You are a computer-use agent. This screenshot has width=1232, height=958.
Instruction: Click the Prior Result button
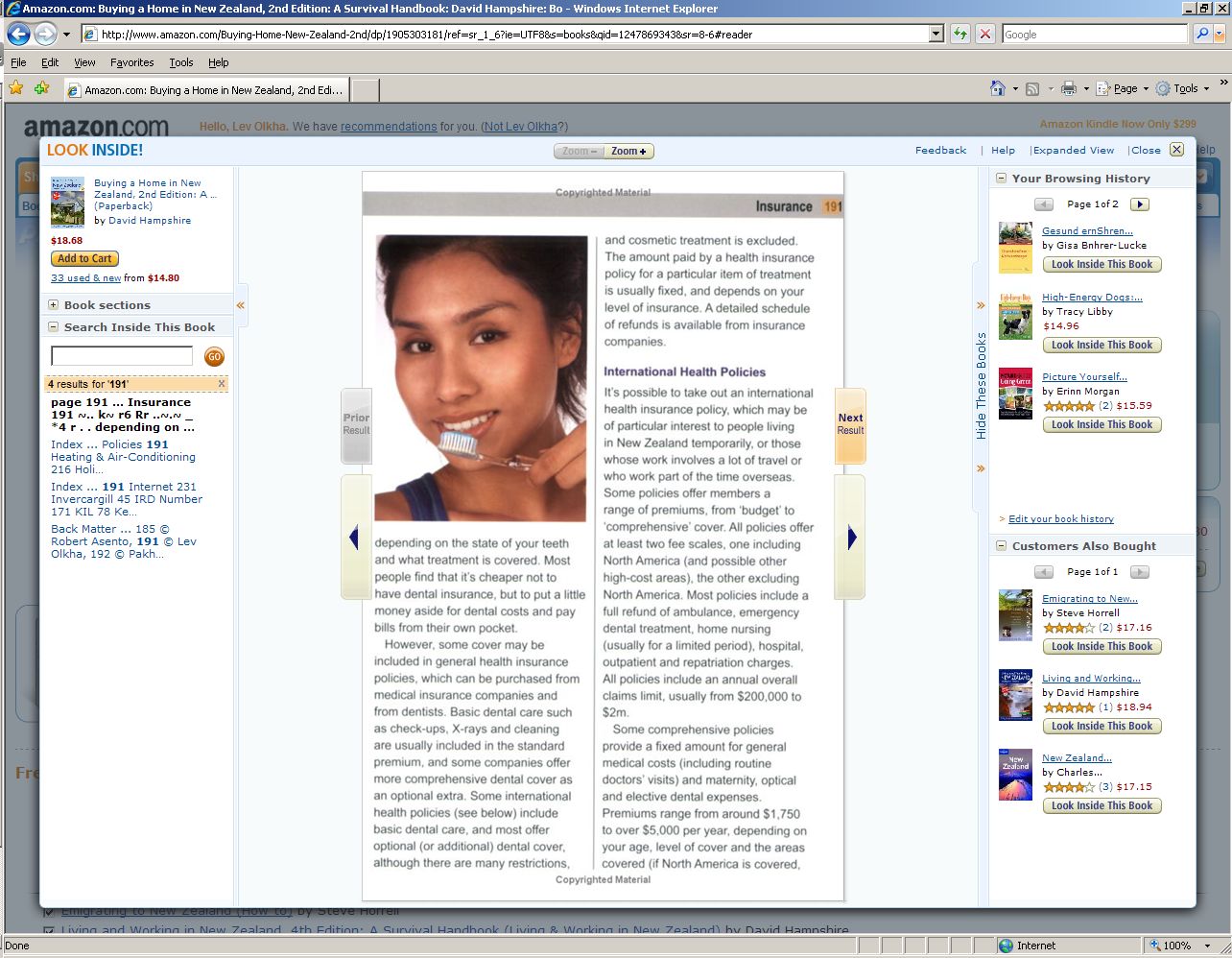click(356, 425)
